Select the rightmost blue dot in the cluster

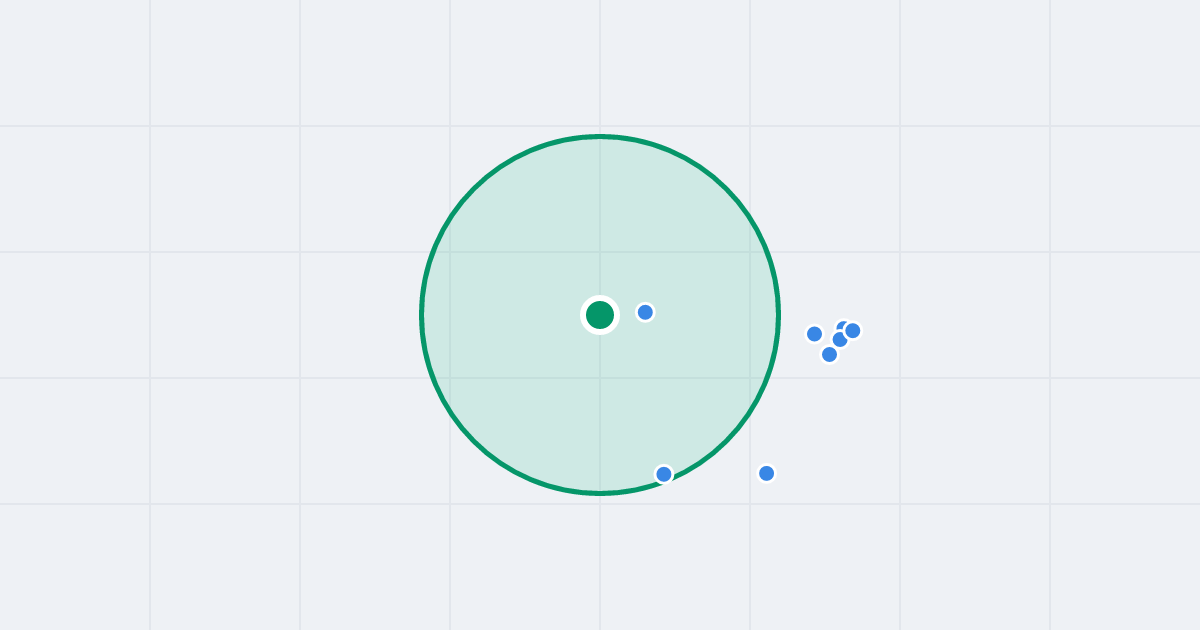pyautogui.click(x=853, y=330)
